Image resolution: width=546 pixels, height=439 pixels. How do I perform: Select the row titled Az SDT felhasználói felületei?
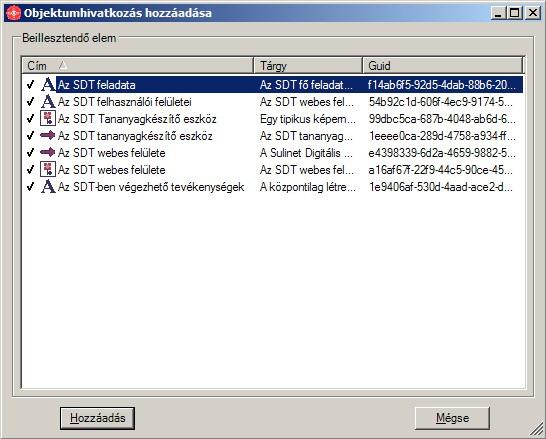273,102
